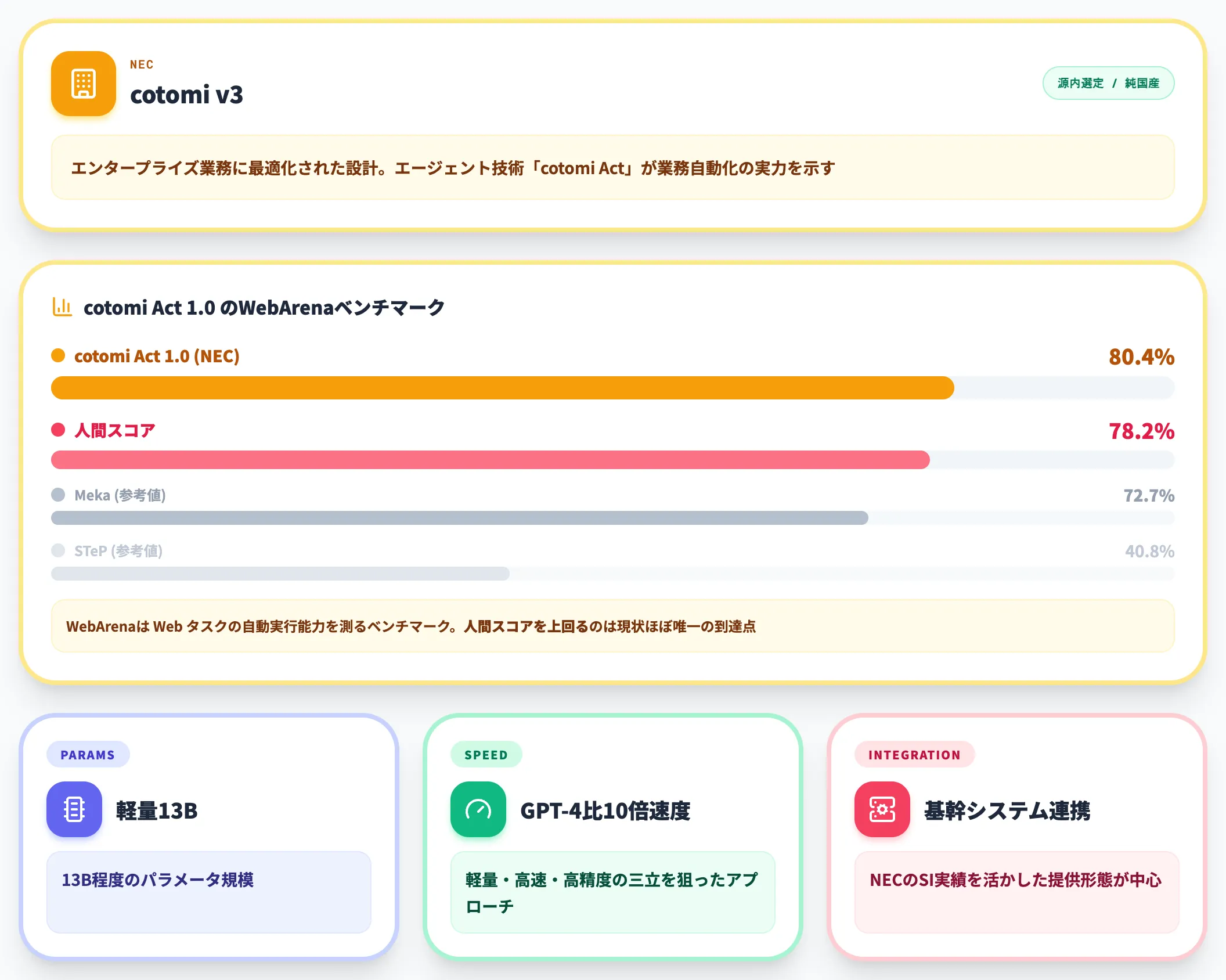Click the purple chip icon next to 軽量13B
This screenshot has width=1226, height=980.
74,809
